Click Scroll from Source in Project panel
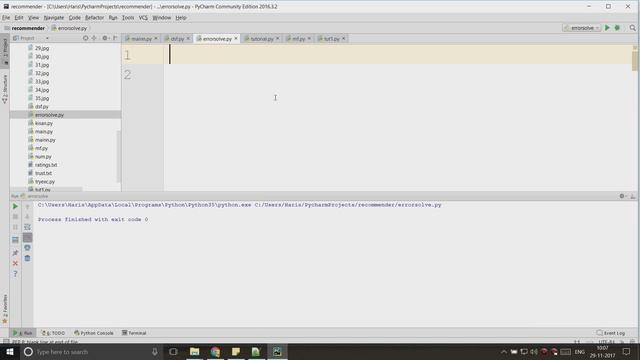The image size is (640, 360). tap(85, 38)
